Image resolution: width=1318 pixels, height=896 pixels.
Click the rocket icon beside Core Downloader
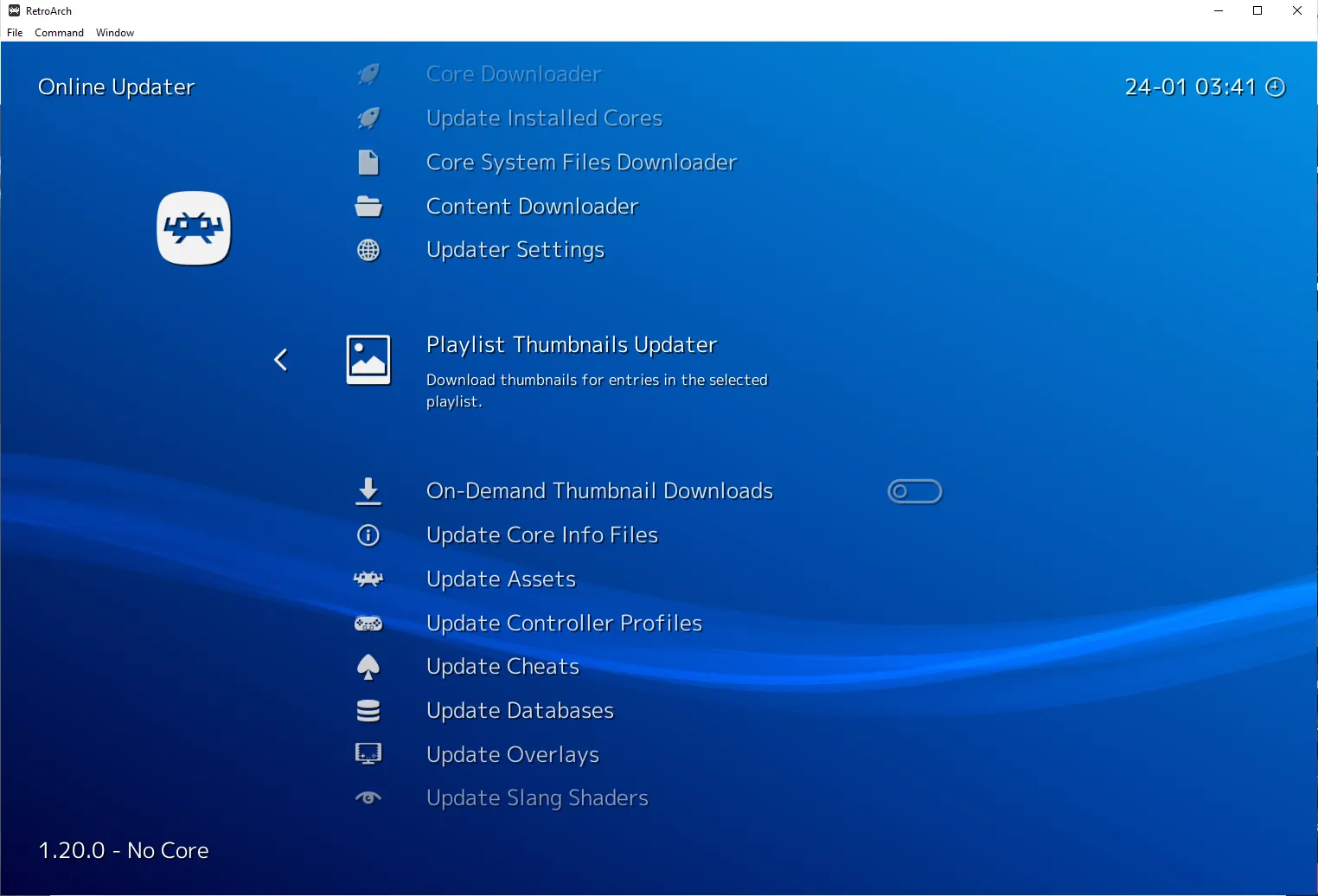(368, 74)
